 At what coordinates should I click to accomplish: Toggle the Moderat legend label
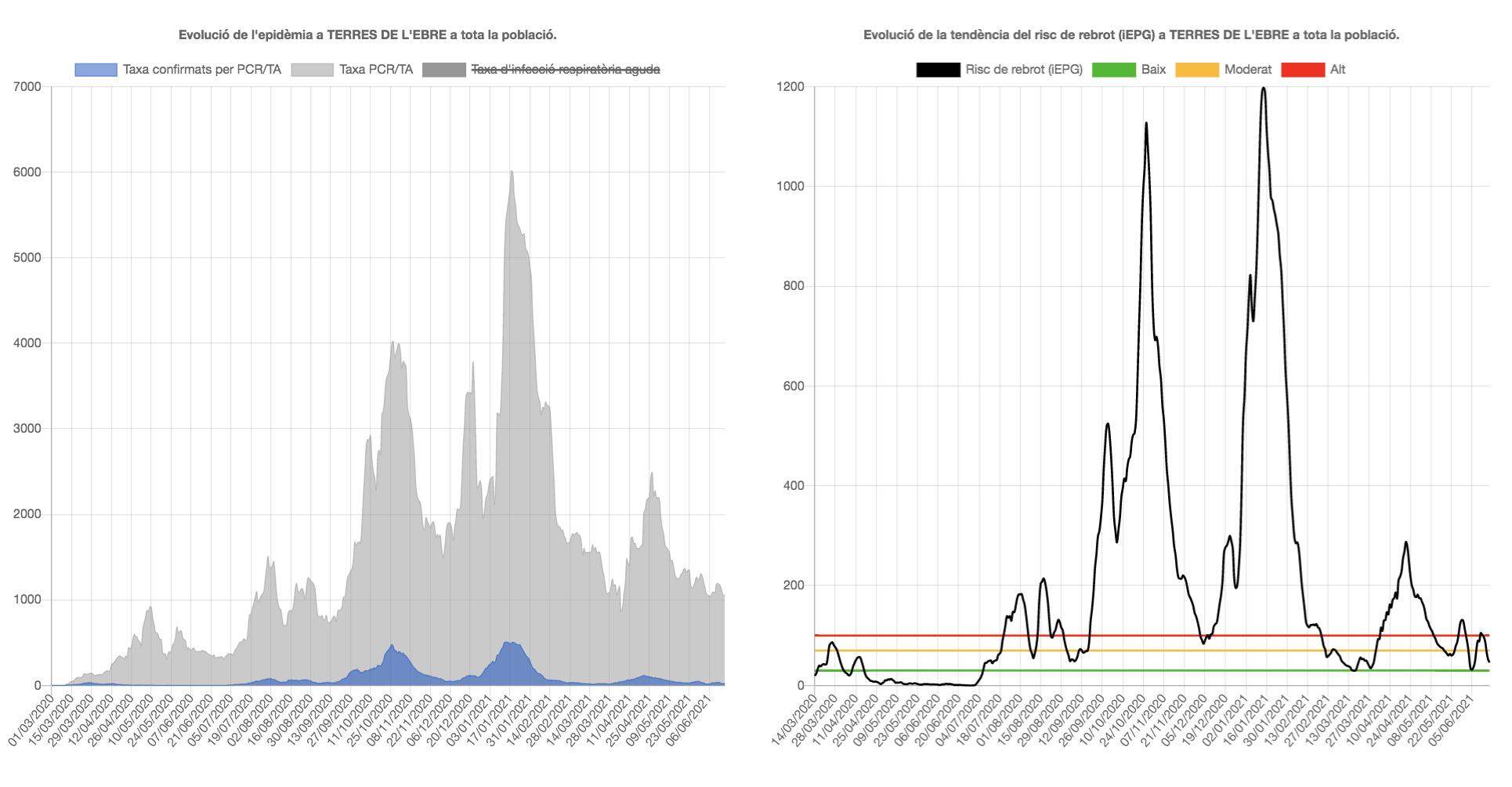coord(1247,70)
